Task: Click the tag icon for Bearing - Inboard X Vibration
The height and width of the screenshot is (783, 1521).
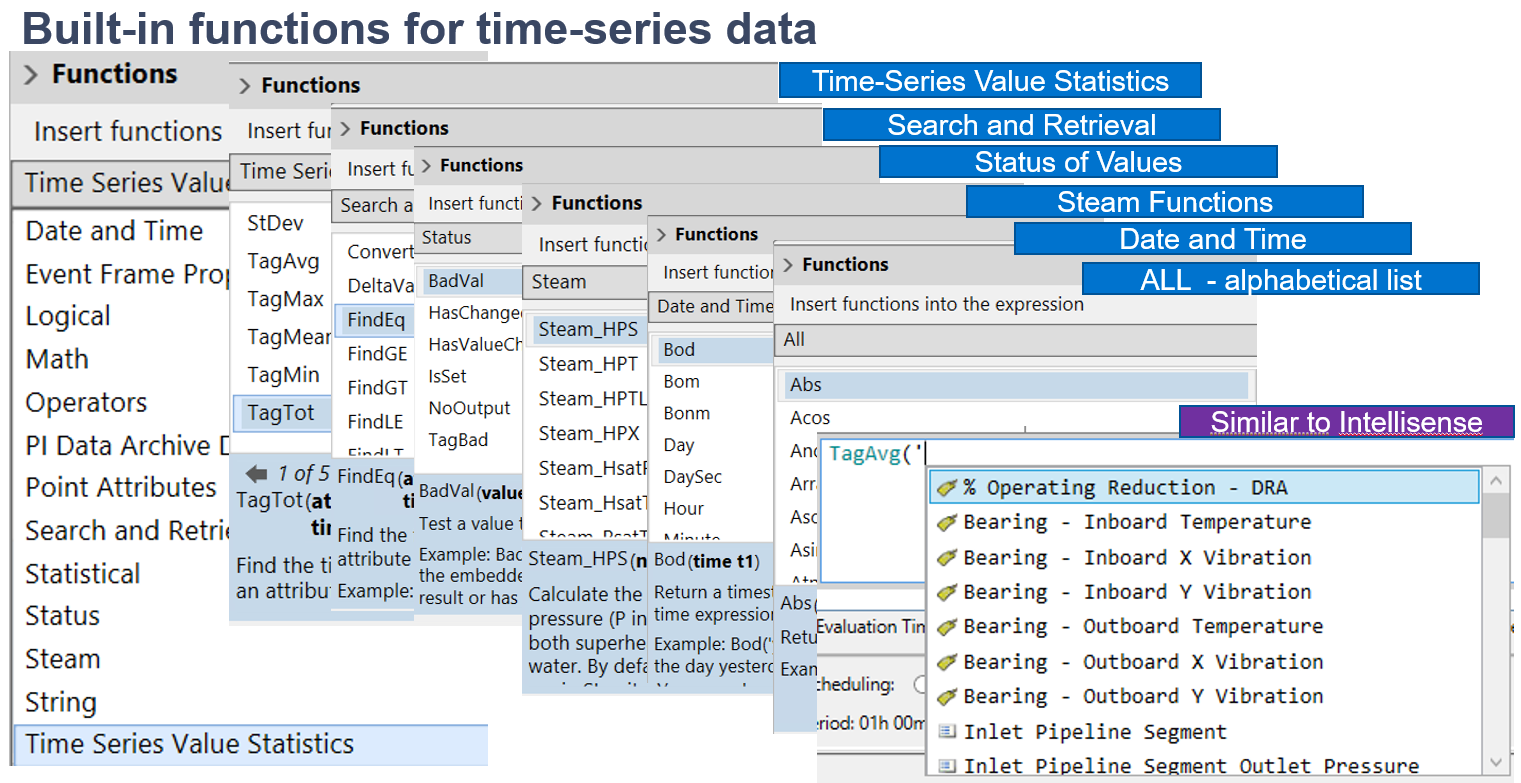Action: pyautogui.click(x=946, y=557)
